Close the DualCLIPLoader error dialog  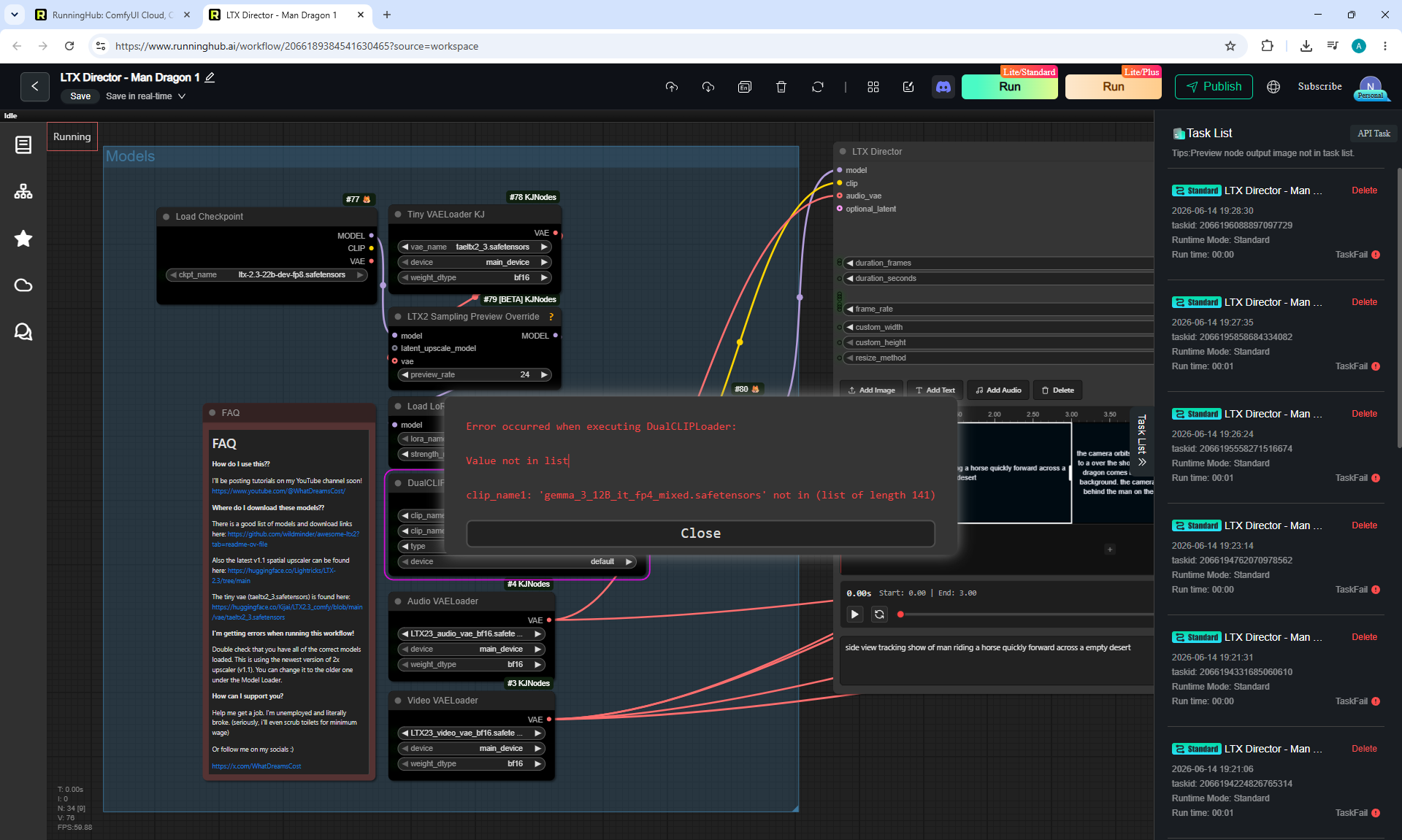click(700, 533)
